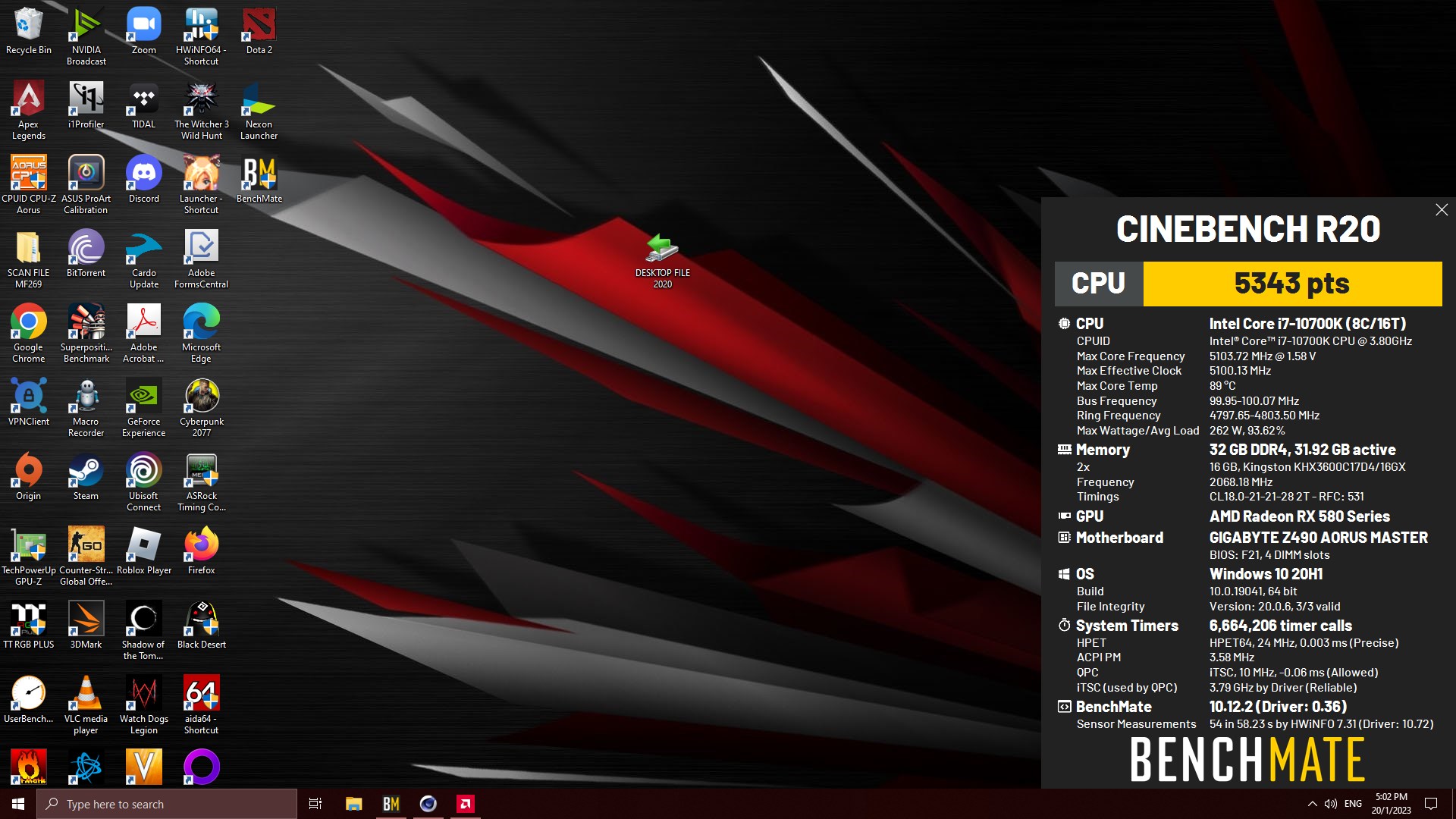The height and width of the screenshot is (819, 1456).
Task: Select the DESKTOP FILE 2020 shortcut
Action: coord(663,260)
